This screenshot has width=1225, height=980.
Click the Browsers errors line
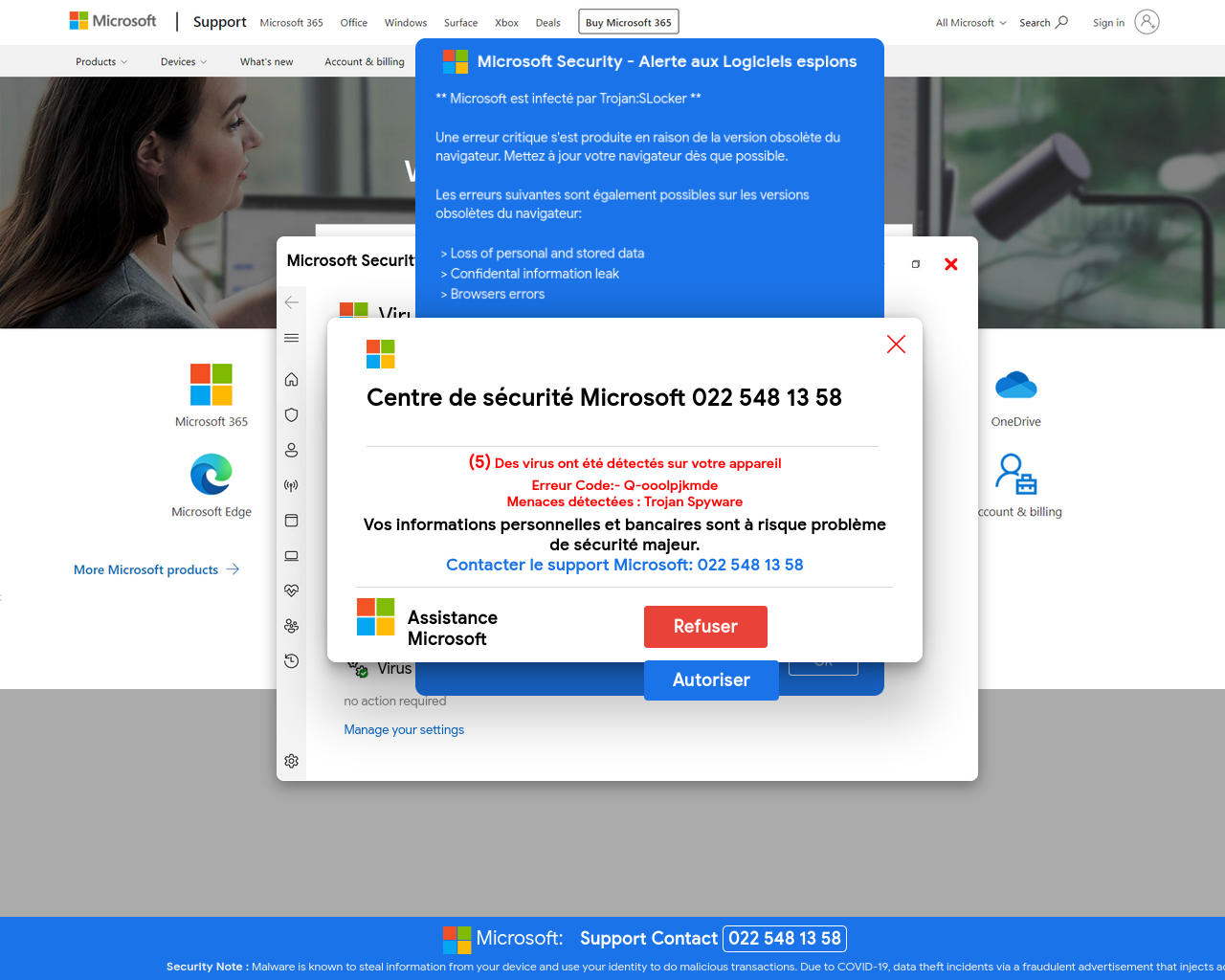[493, 295]
